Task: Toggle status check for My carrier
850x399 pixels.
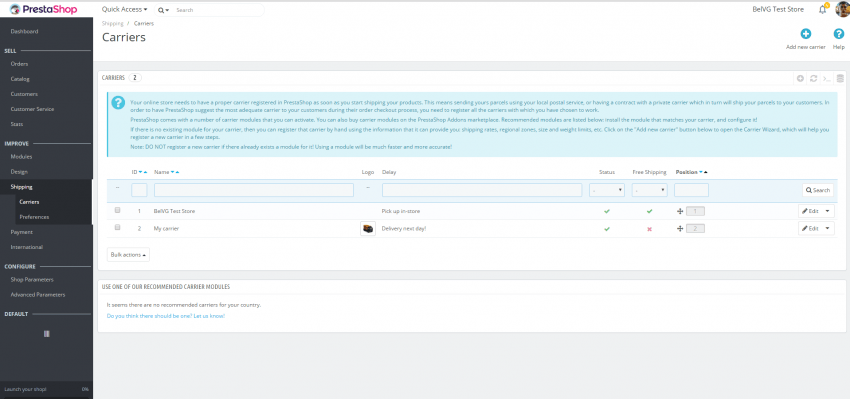Action: click(x=607, y=229)
